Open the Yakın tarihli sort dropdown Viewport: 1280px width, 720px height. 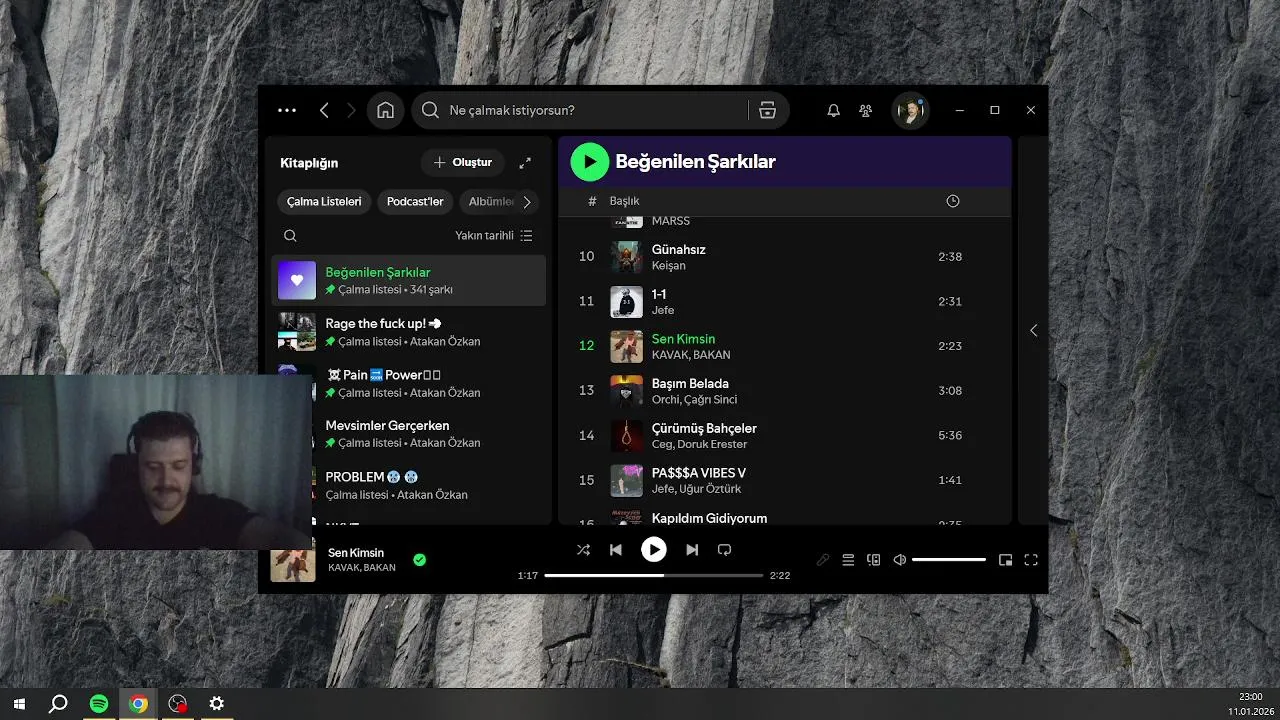(494, 236)
